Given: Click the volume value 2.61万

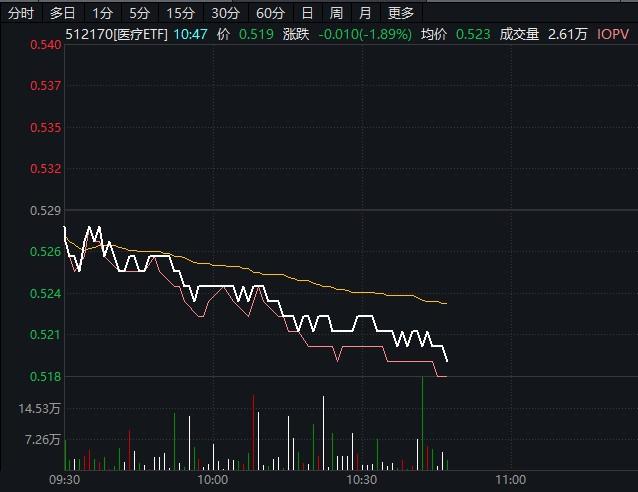Looking at the screenshot, I should tap(568, 34).
